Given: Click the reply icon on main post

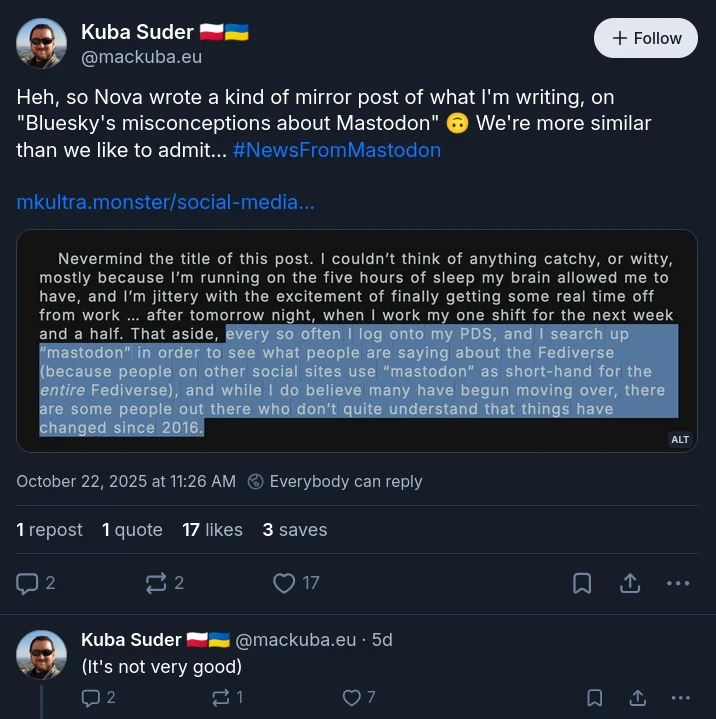Looking at the screenshot, I should [27, 583].
